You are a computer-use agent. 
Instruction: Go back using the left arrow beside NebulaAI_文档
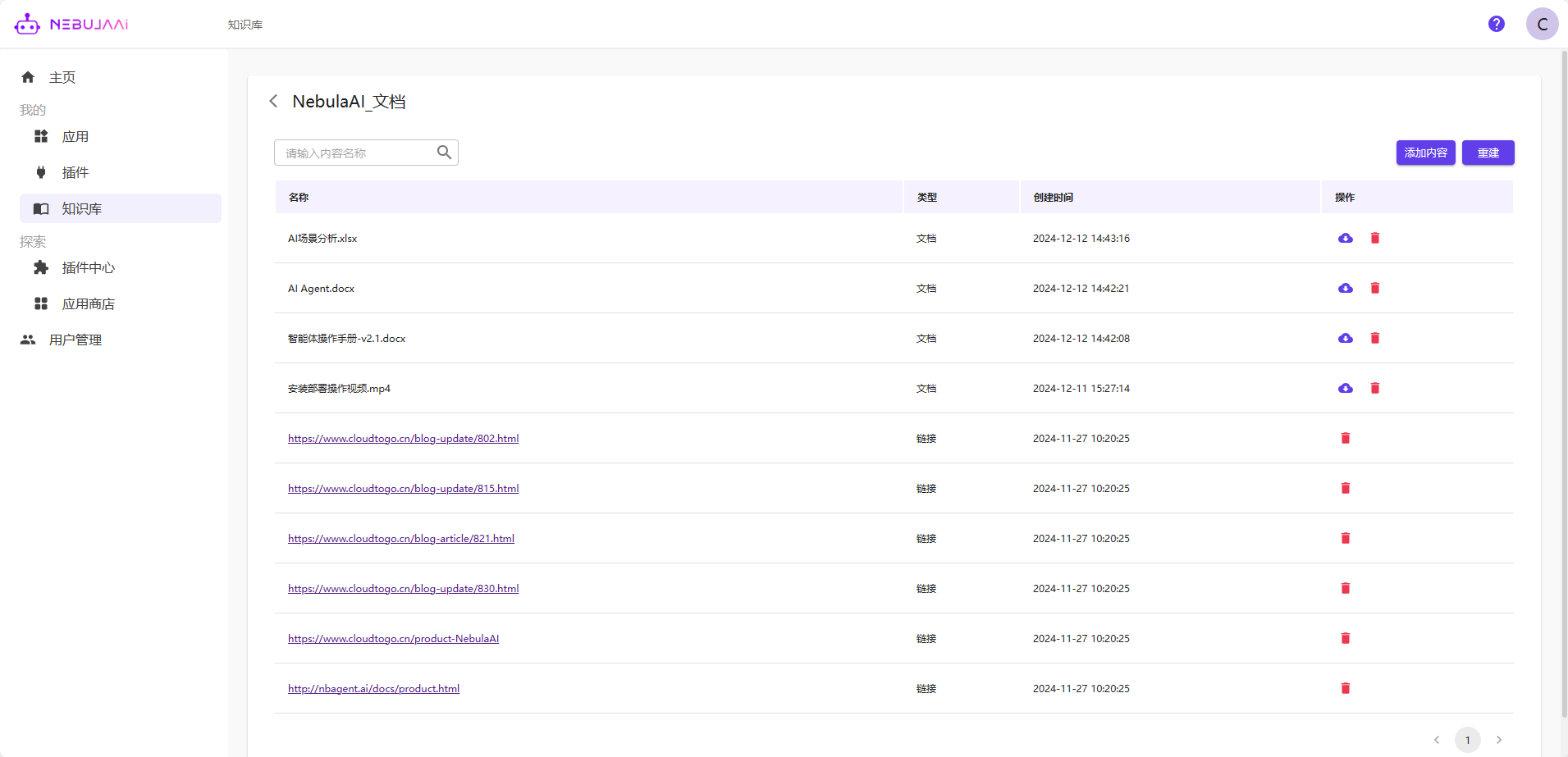tap(273, 101)
